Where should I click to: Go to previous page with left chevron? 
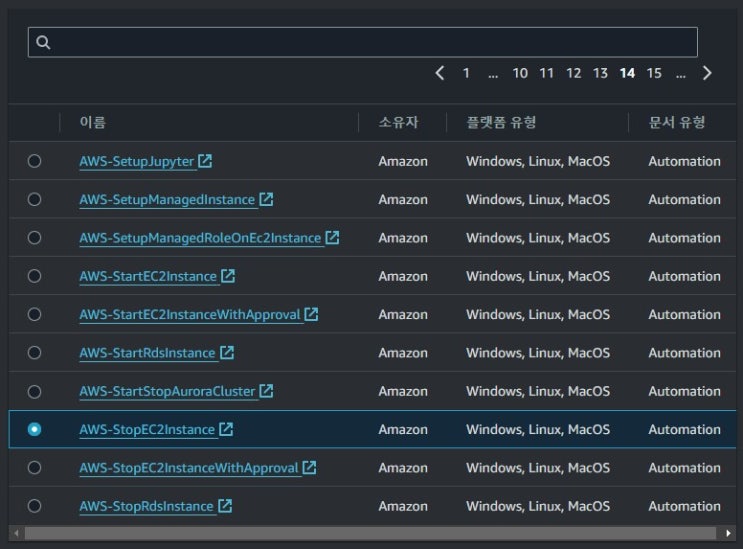pyautogui.click(x=440, y=73)
